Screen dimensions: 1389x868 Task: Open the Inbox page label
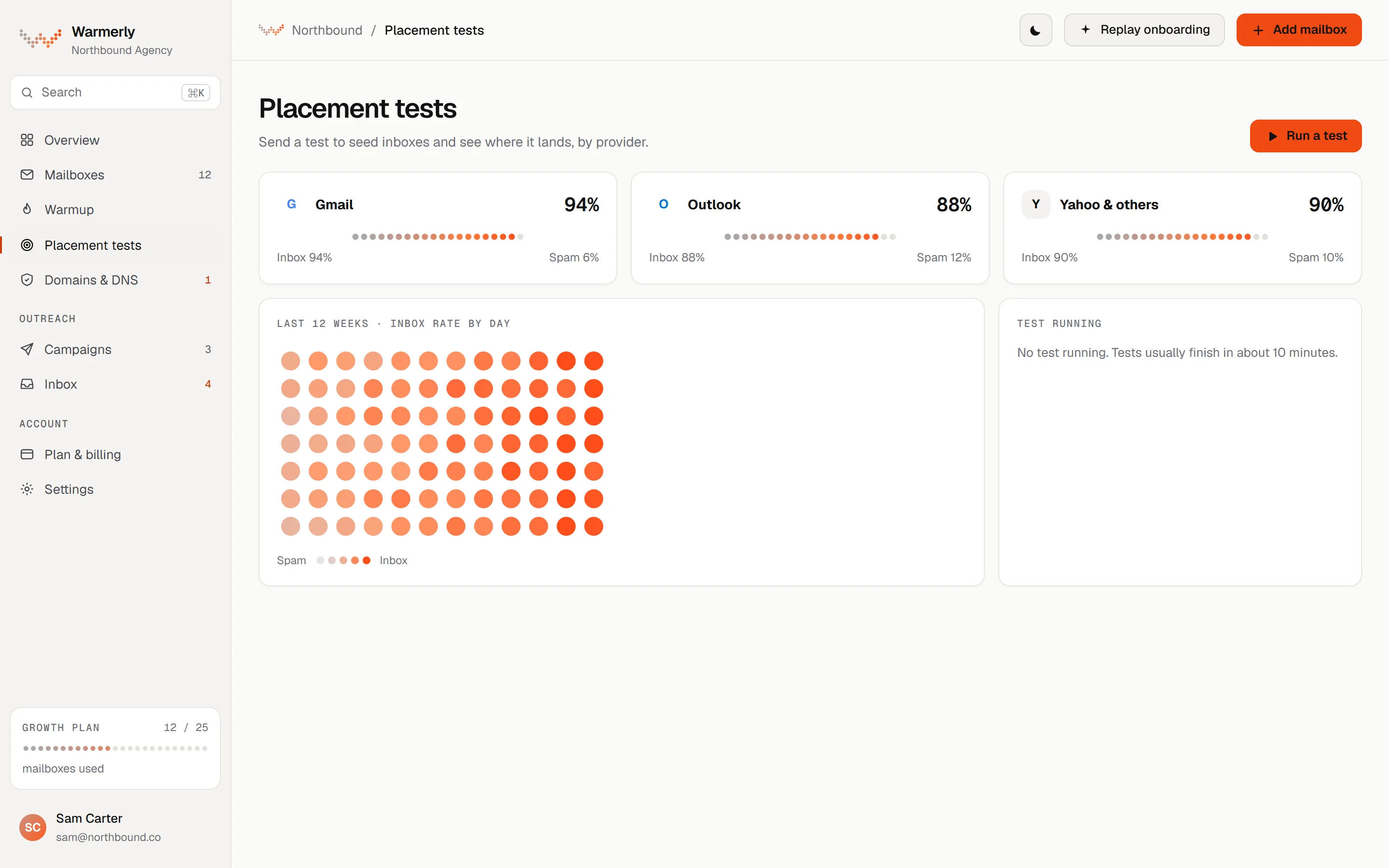61,384
